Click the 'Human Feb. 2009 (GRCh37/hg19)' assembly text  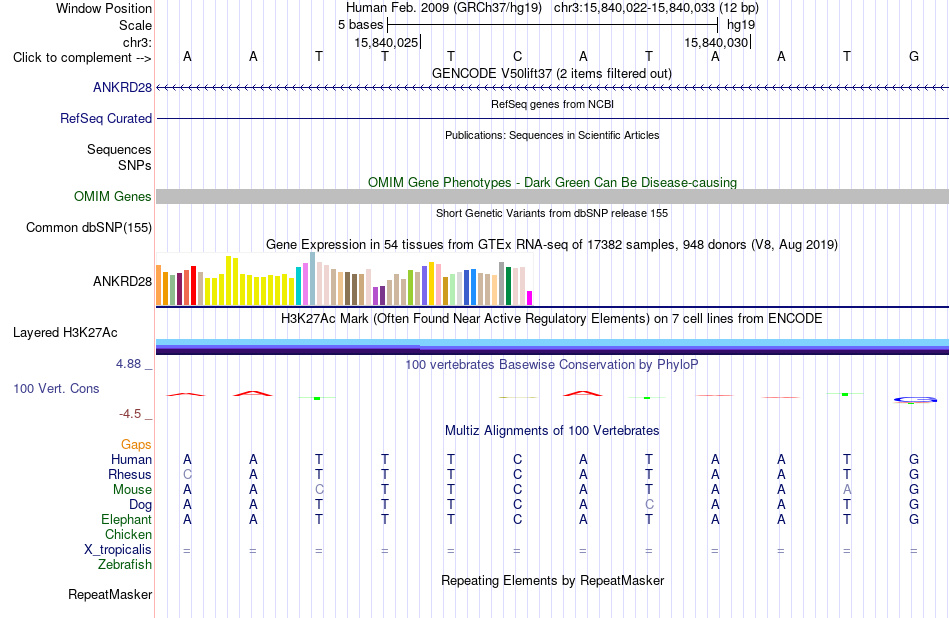click(x=444, y=8)
